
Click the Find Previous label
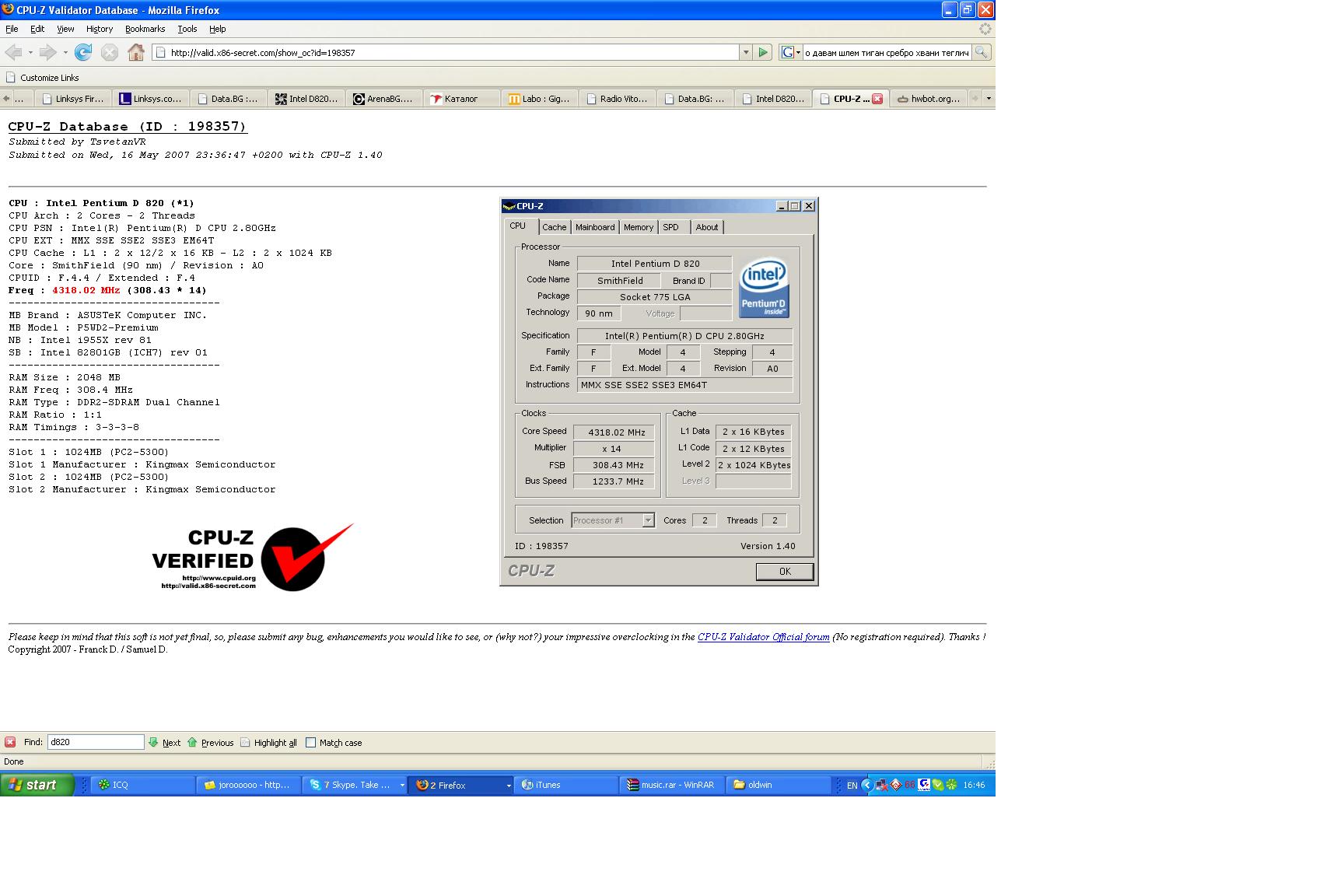[217, 743]
